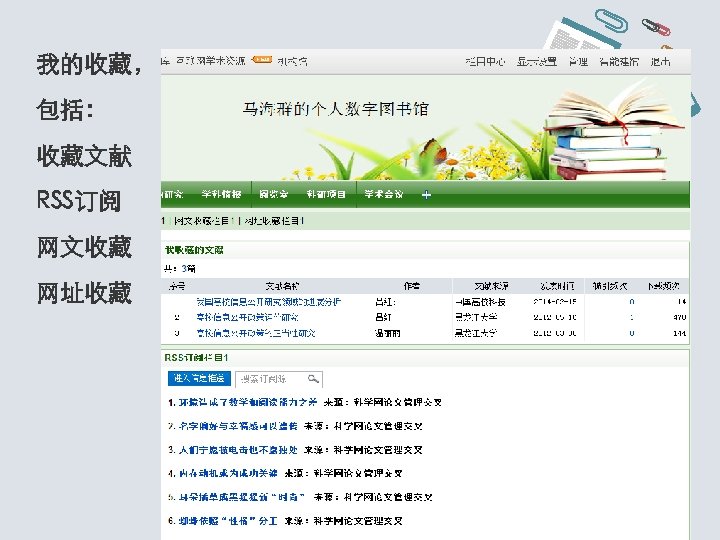720x540 pixels.
Task: Select the 科研项目 navigation tab
Action: 326,194
